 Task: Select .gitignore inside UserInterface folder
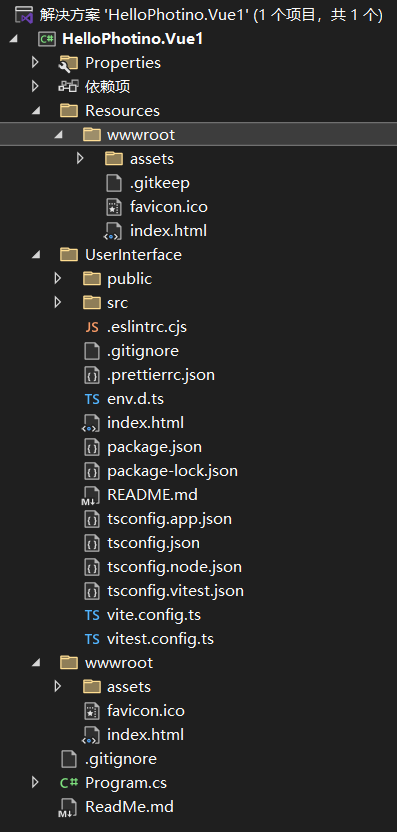[x=143, y=351]
